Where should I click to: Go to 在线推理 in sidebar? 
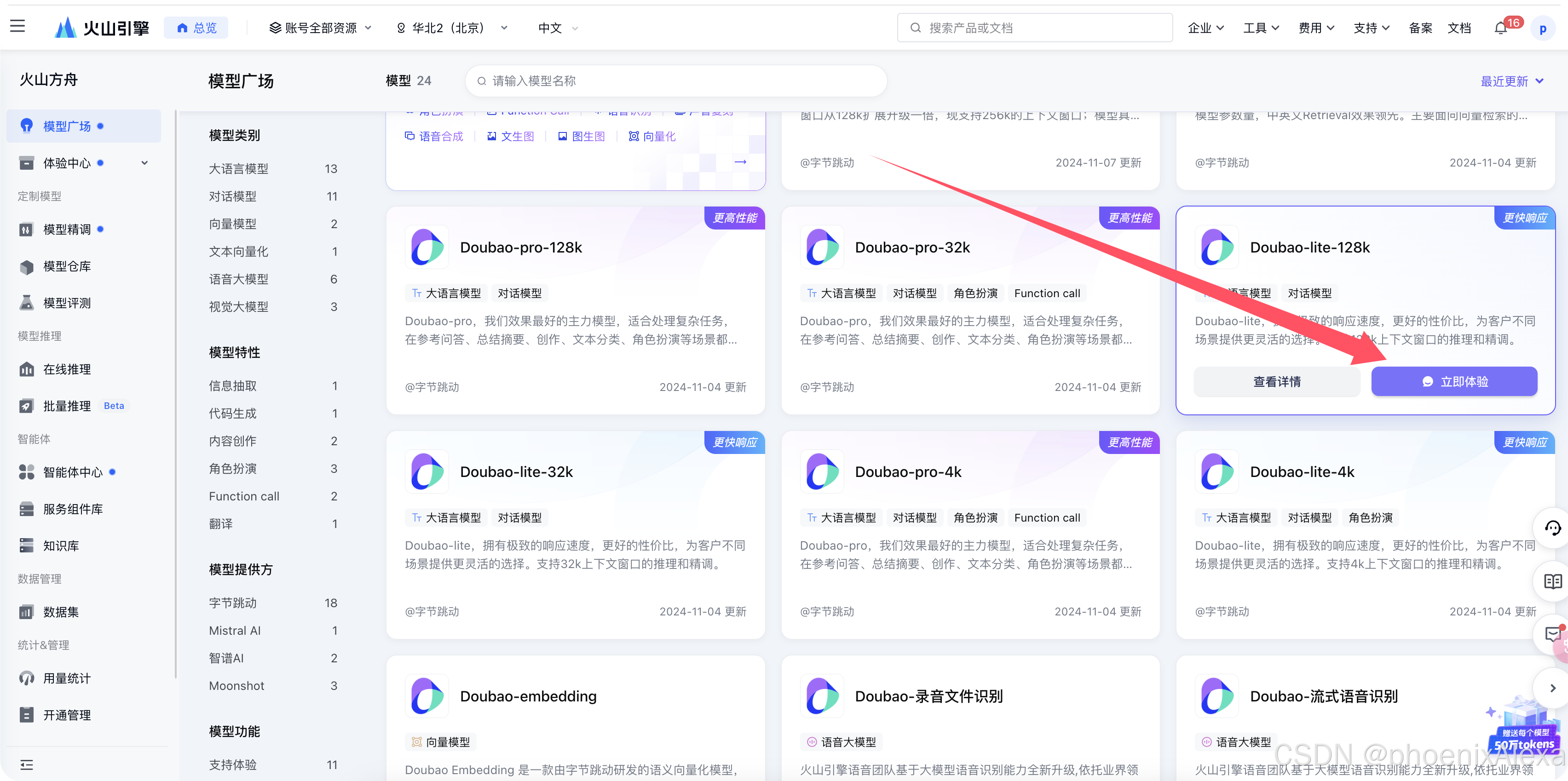coord(67,369)
